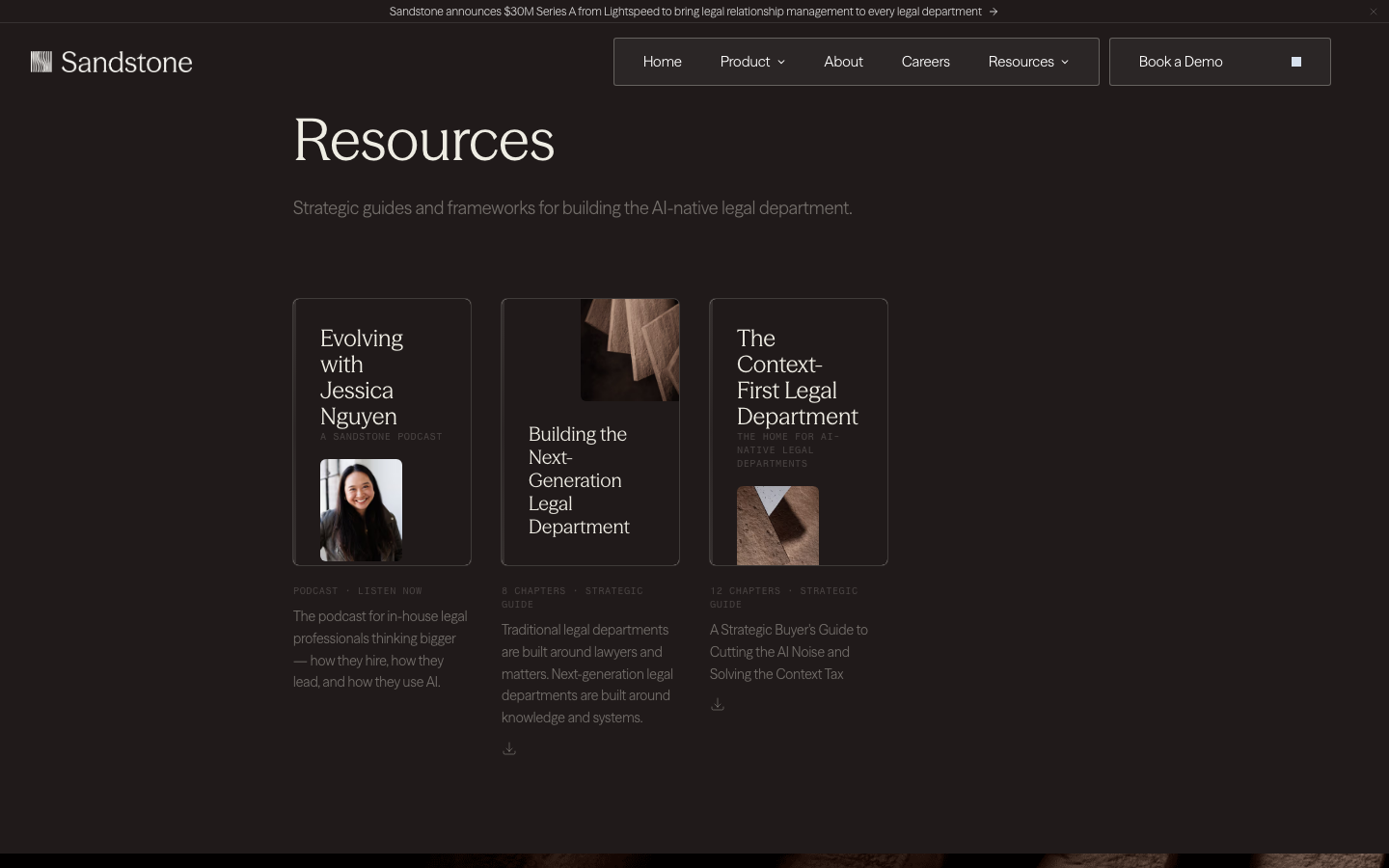1389x868 pixels.
Task: Open the About page
Action: [x=843, y=62]
